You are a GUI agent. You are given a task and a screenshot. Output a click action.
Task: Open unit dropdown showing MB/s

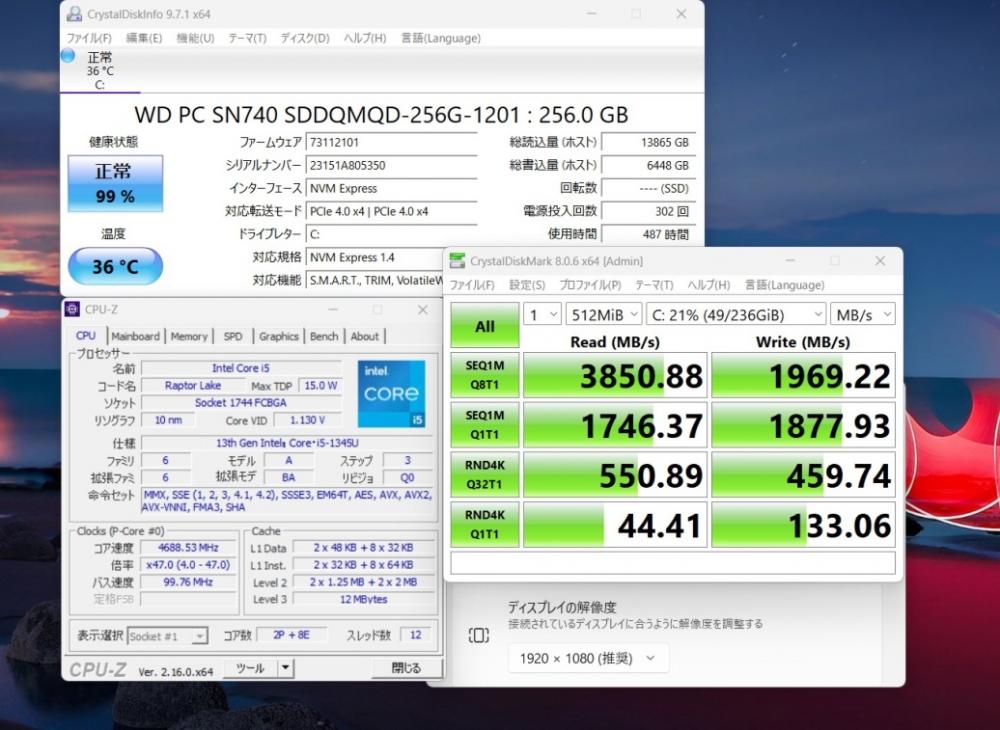862,314
